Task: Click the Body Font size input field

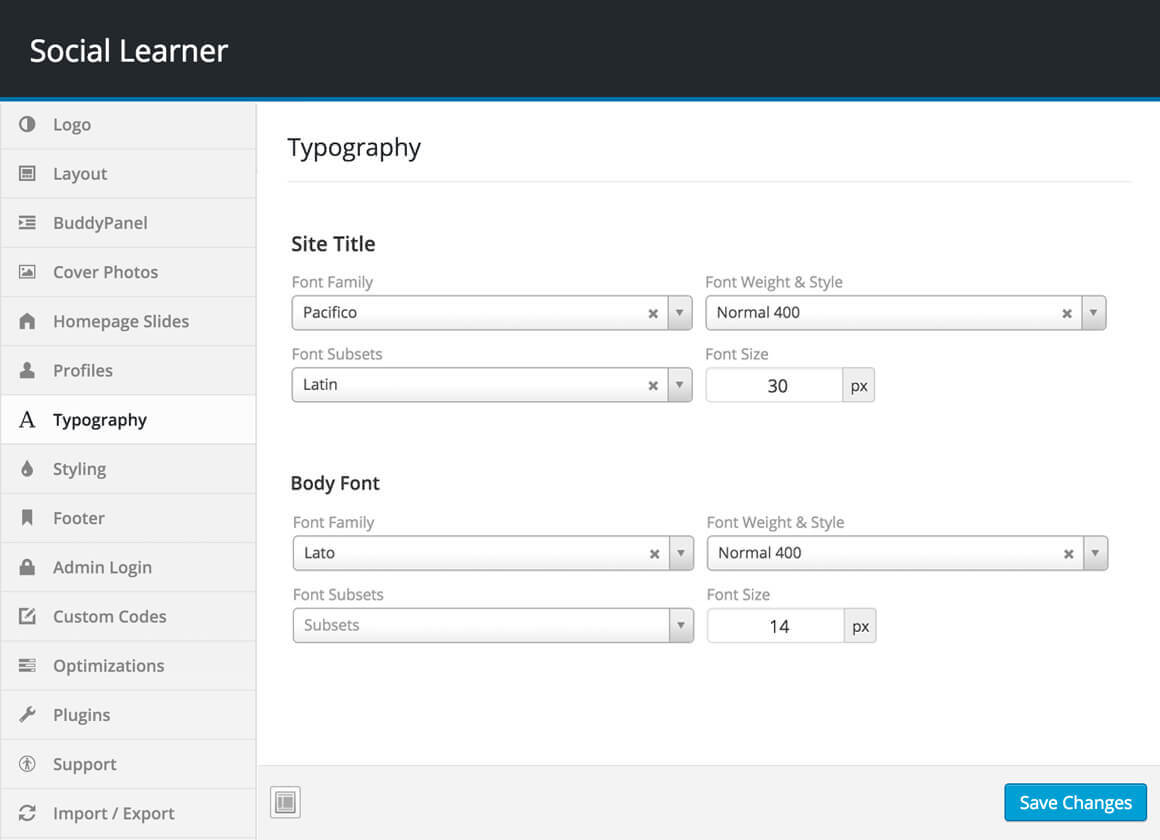Action: point(776,626)
